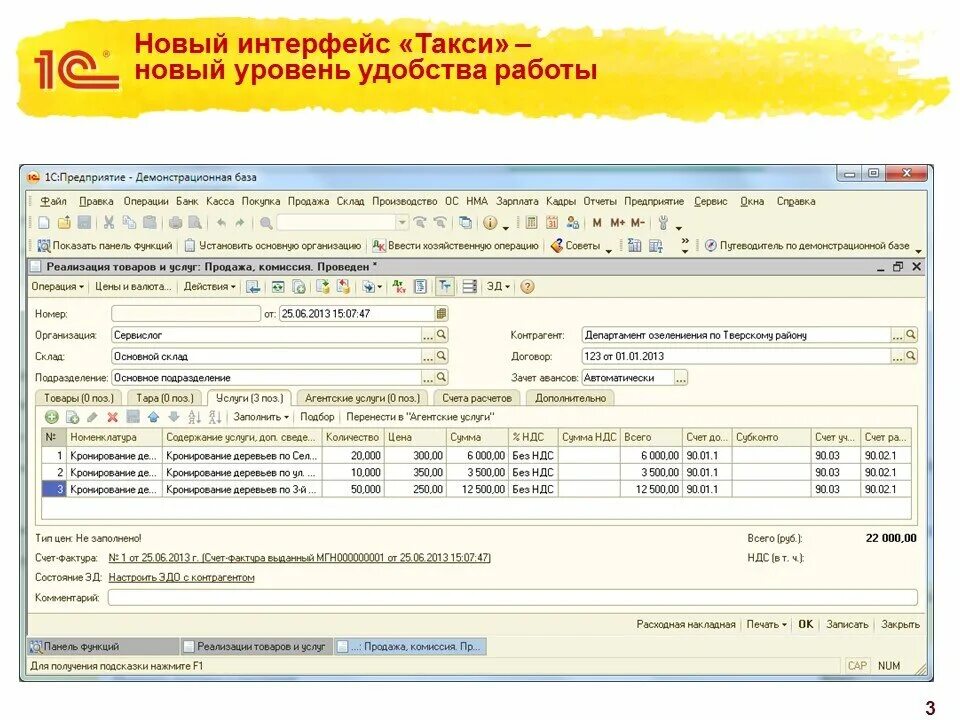Sort rows descending
This screenshot has height=720, width=960.
tap(214, 417)
